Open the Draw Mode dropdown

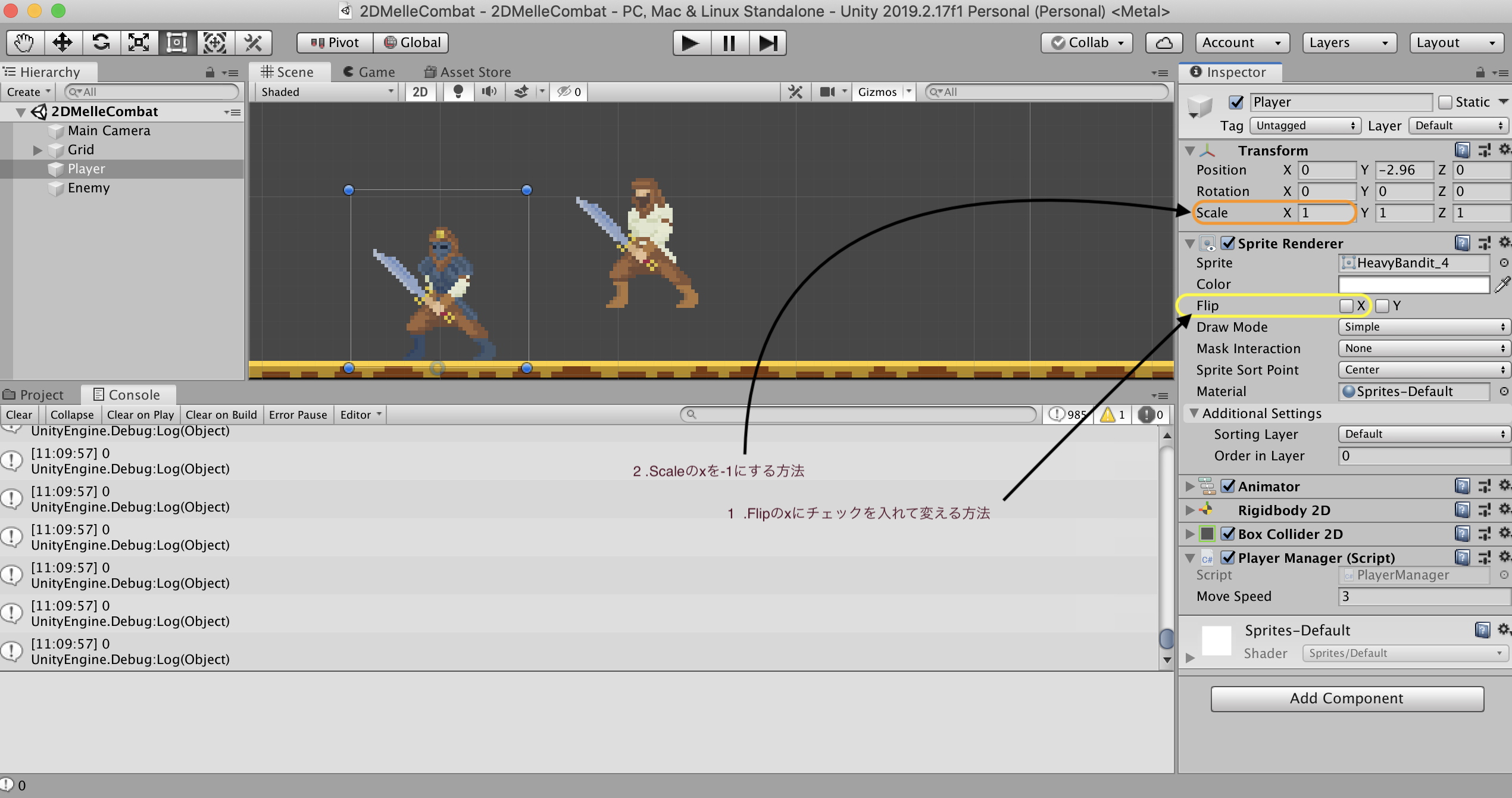[1424, 327]
